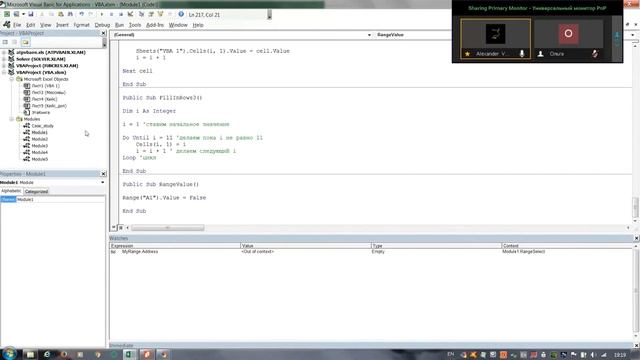This screenshot has height=360, width=640.
Task: Open the Edit menu
Action: click(x=31, y=25)
